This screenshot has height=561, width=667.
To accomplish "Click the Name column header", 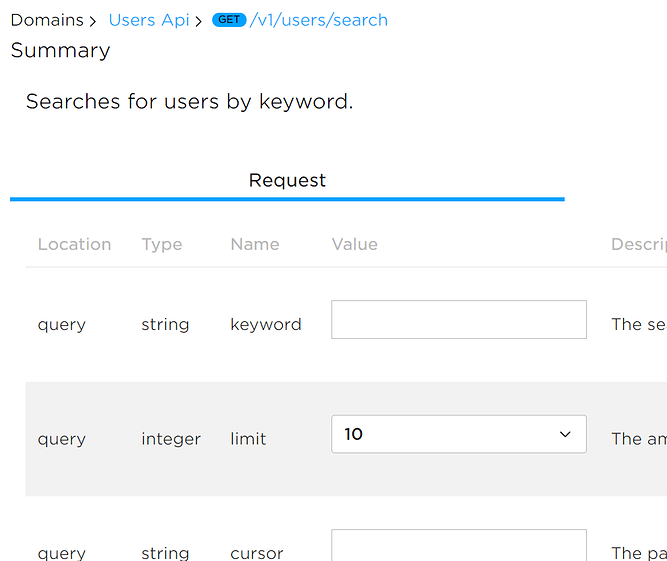I will tap(255, 244).
